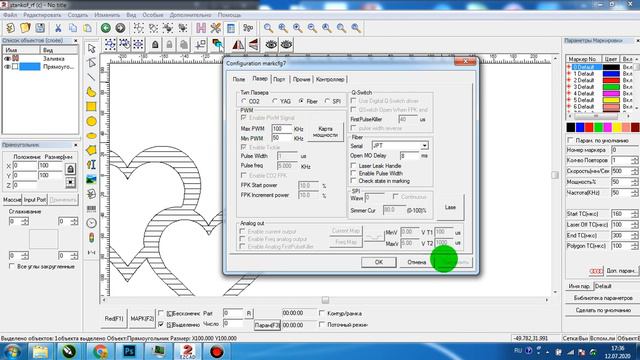
Task: Click the Max PWM input field
Action: [x=282, y=129]
